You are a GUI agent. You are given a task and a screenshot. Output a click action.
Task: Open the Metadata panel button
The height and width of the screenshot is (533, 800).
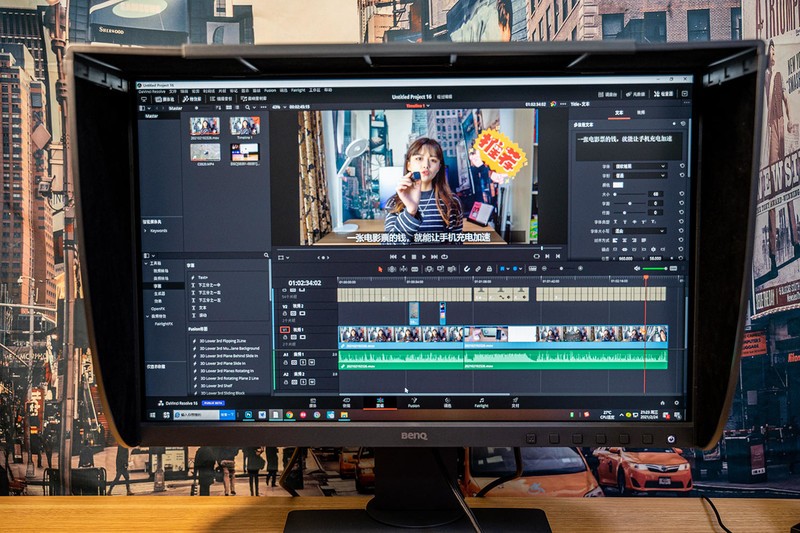tap(636, 94)
